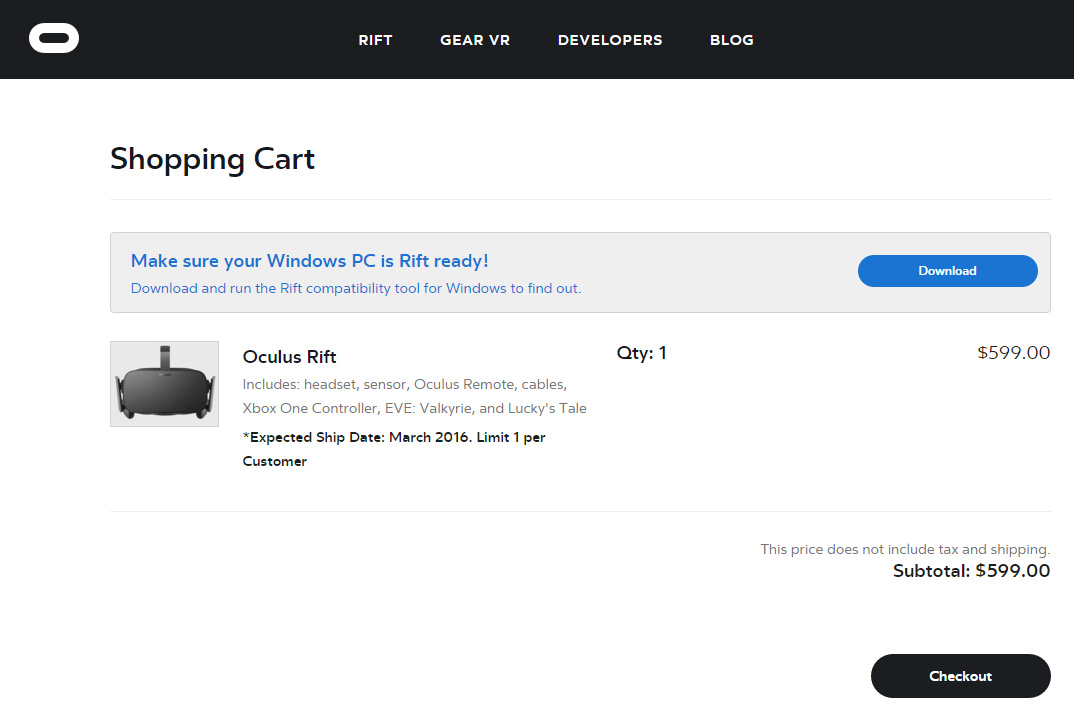
Task: Click the Qty: 1 label
Action: (641, 353)
